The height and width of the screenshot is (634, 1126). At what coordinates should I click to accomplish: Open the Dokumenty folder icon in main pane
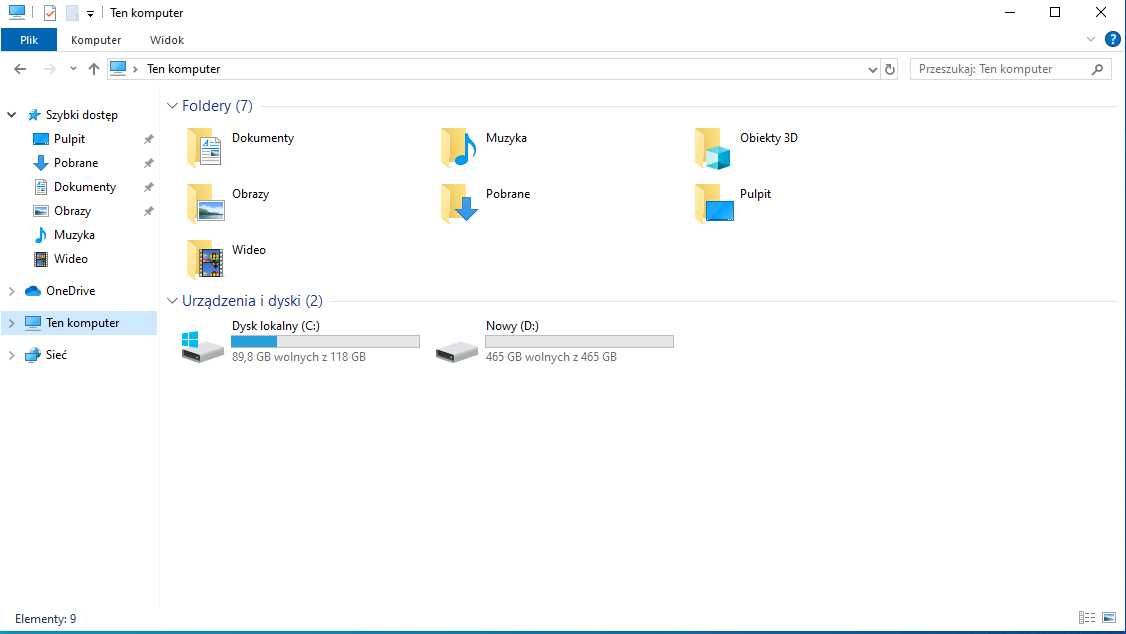point(205,147)
